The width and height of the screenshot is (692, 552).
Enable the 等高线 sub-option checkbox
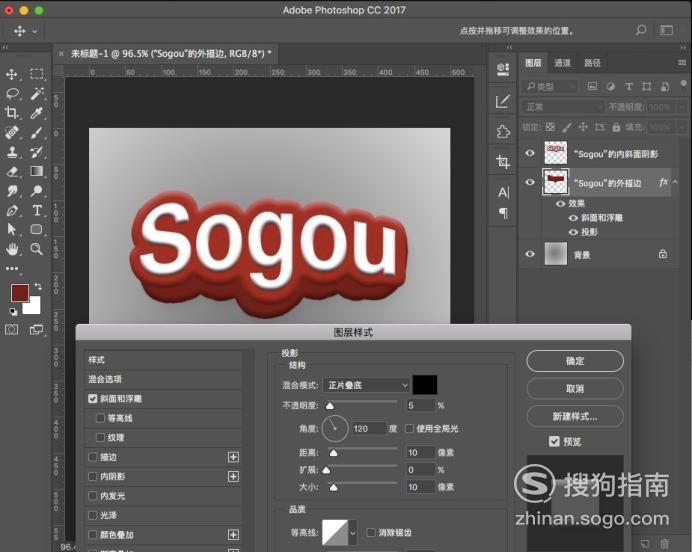100,418
